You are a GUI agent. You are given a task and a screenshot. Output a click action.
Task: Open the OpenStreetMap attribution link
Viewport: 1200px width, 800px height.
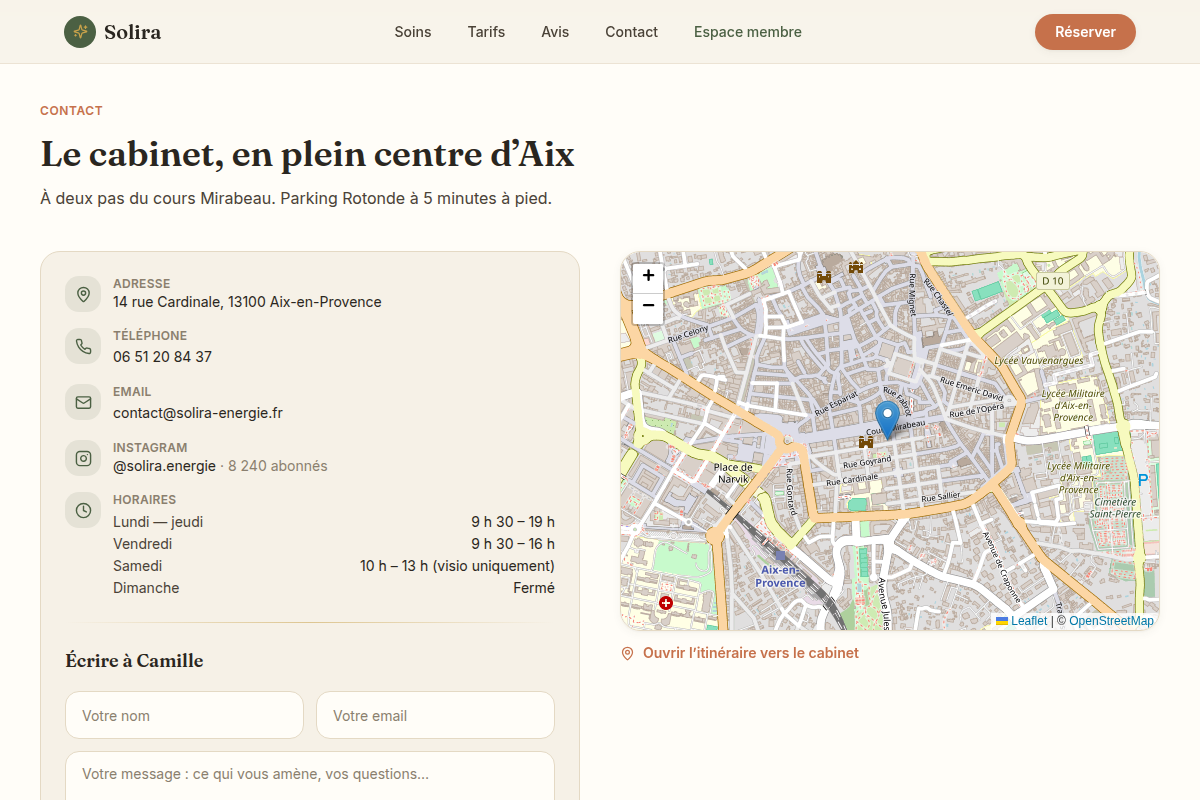point(1111,621)
